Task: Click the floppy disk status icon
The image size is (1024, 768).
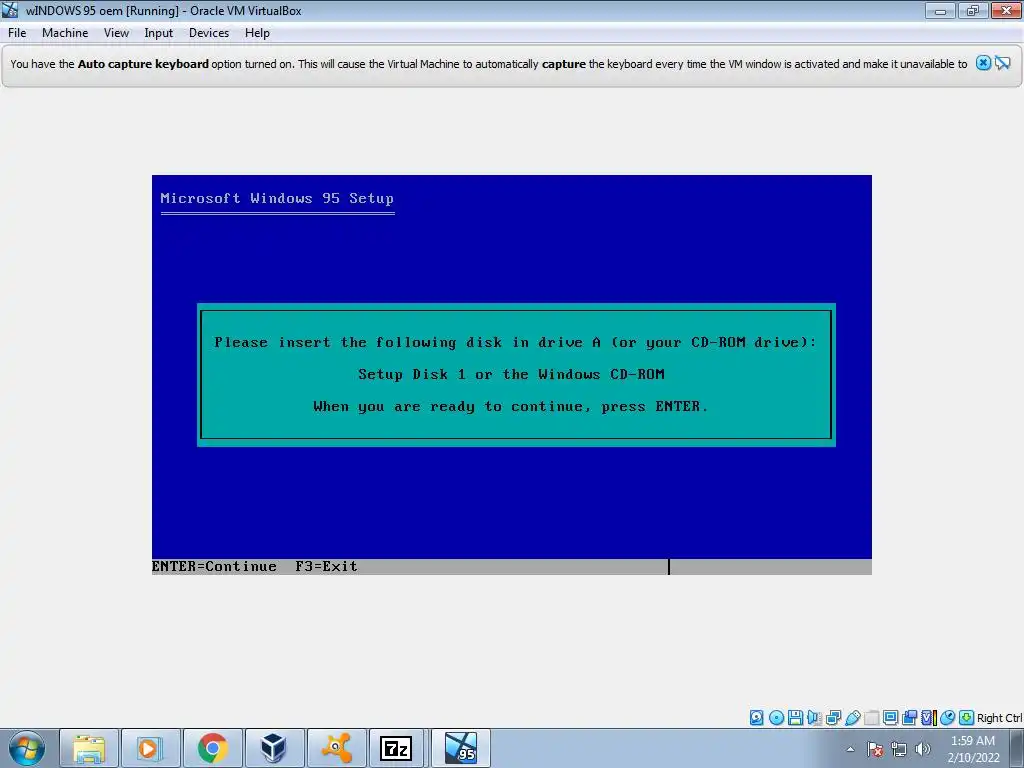Action: pyautogui.click(x=795, y=718)
